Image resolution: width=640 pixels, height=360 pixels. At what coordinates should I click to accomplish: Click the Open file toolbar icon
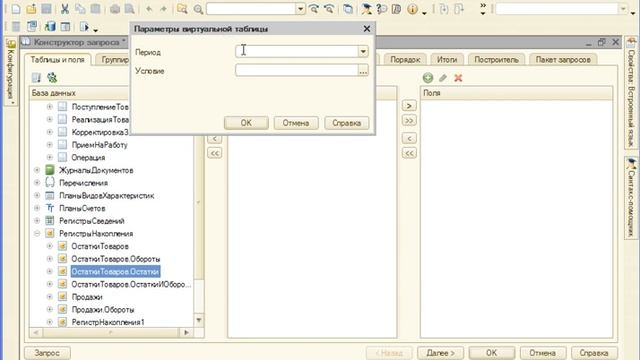tap(31, 9)
